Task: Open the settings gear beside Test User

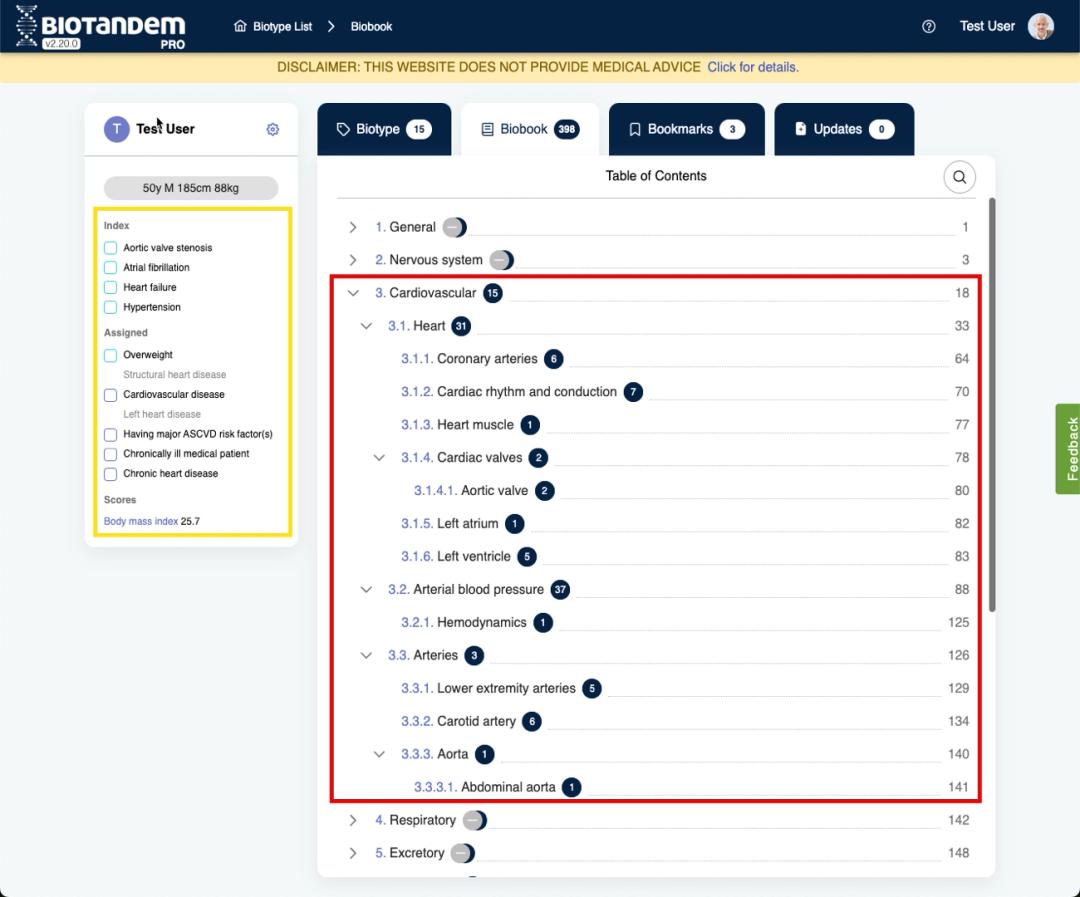Action: point(273,129)
